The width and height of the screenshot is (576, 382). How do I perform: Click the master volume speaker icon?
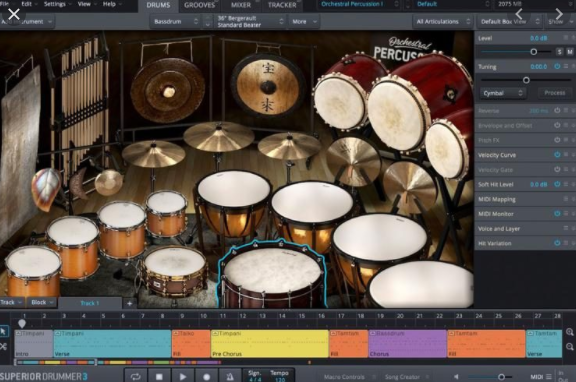(456, 377)
